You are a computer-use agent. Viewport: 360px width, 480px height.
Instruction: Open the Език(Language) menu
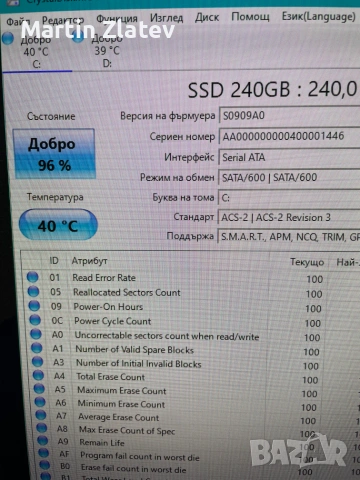click(318, 16)
